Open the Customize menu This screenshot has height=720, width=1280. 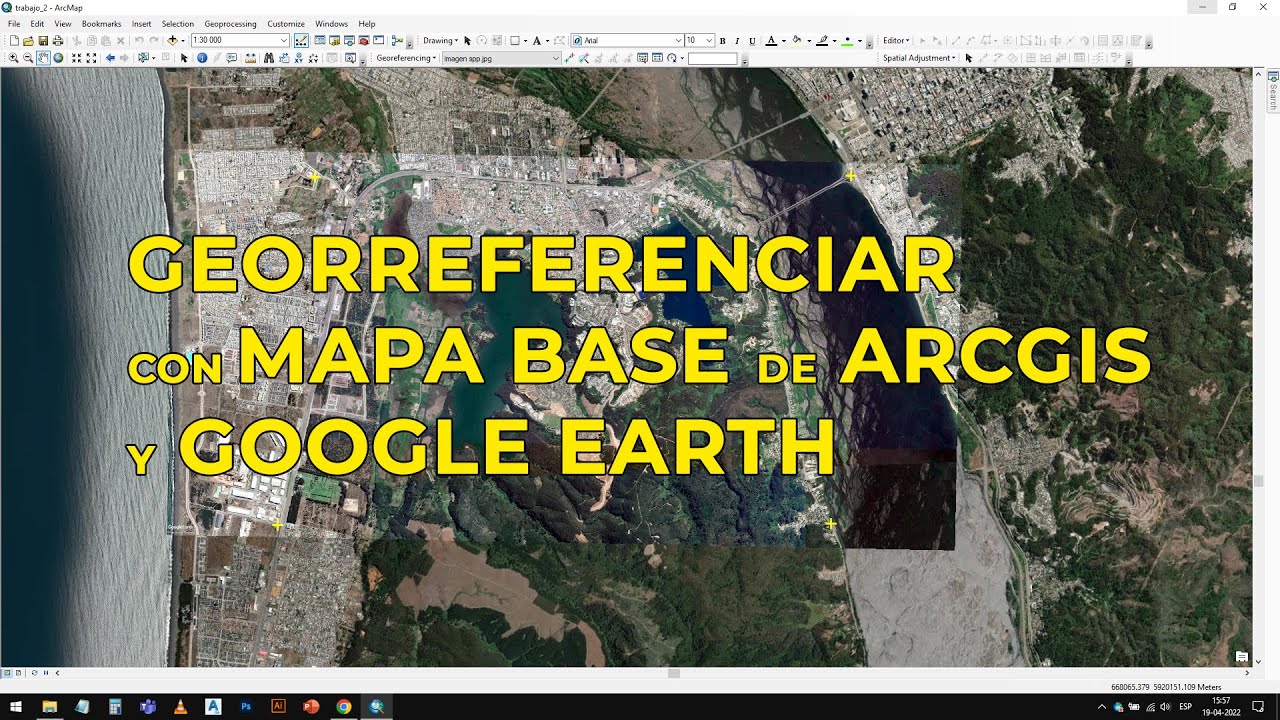[286, 23]
